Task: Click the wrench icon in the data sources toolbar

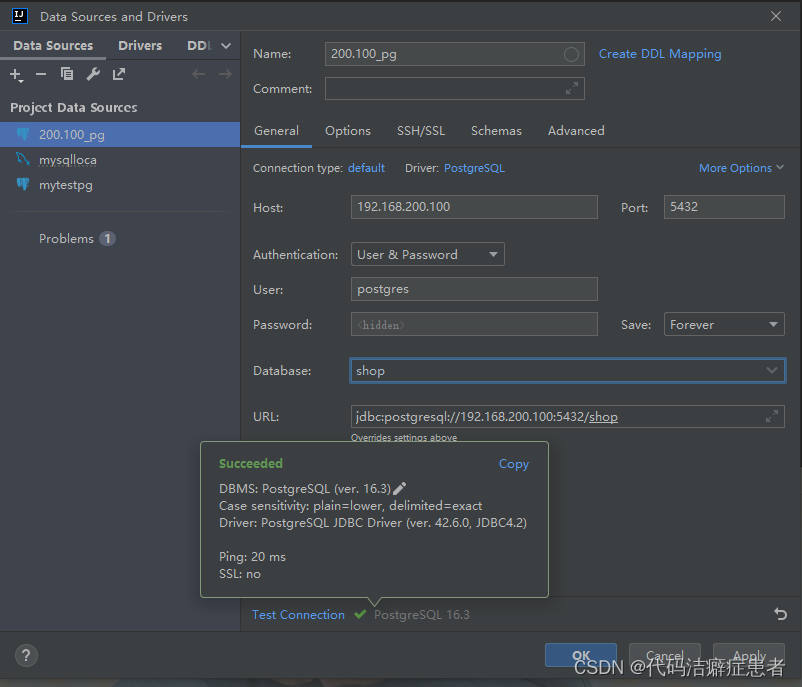Action: tap(93, 74)
